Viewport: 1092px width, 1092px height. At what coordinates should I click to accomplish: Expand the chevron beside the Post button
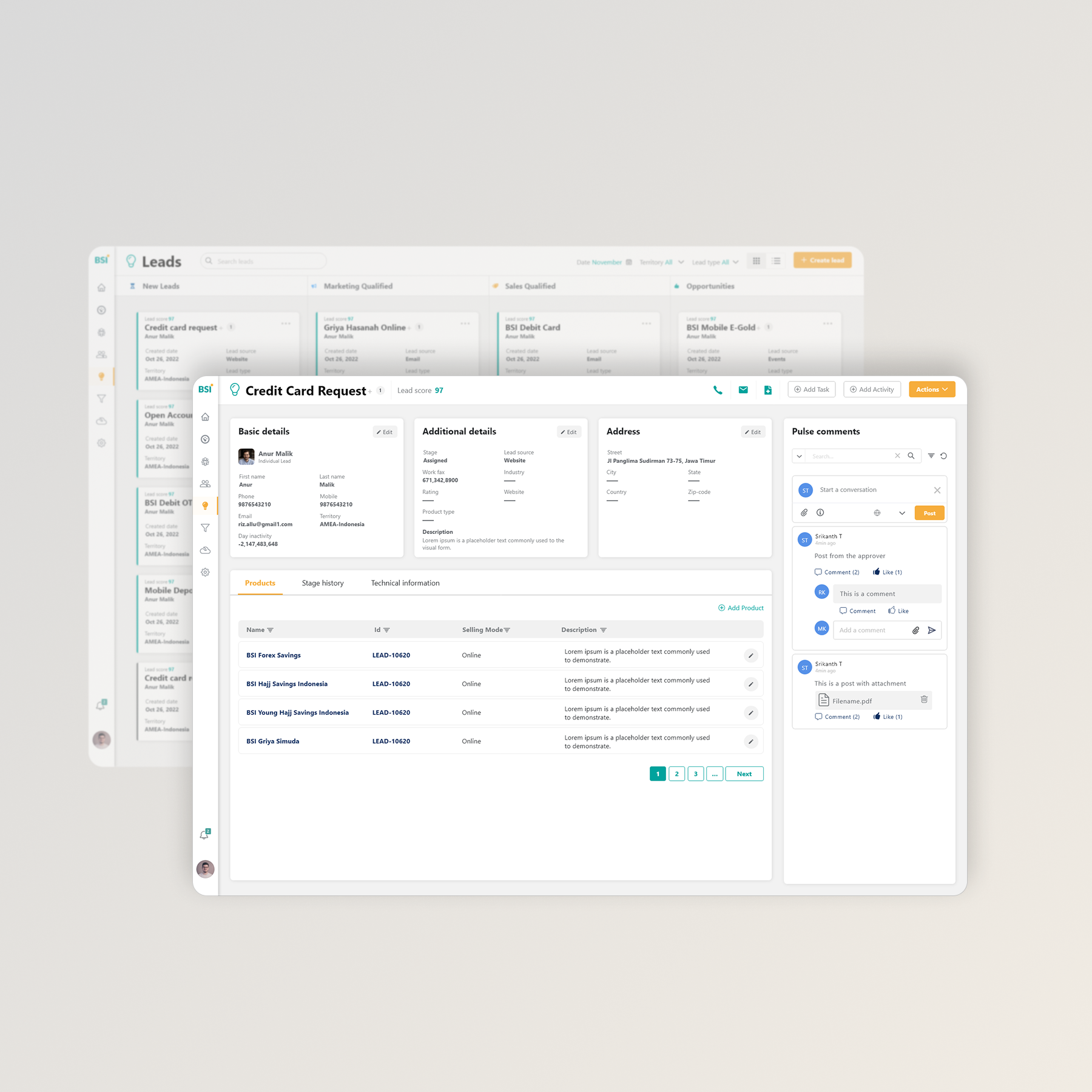pos(902,513)
